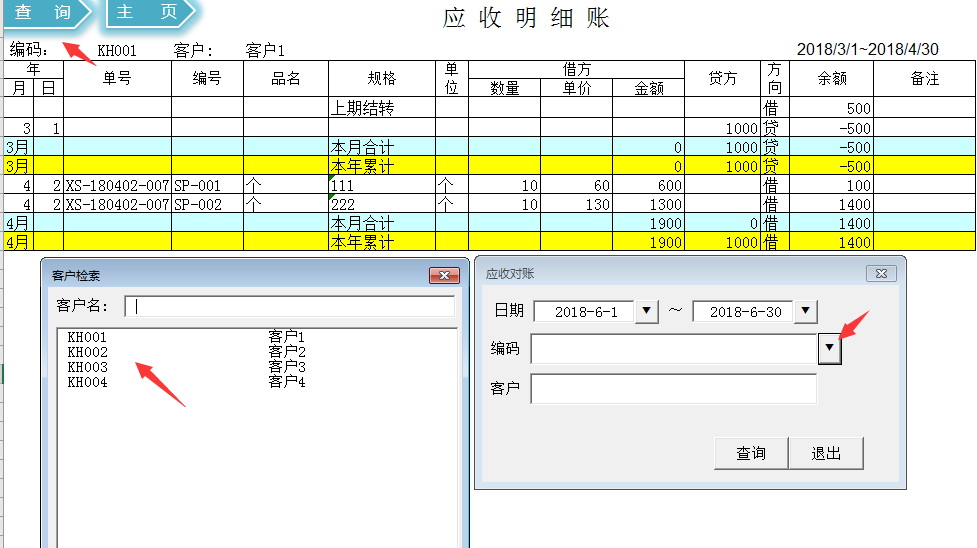Click the 客户1 name in sheet header

tap(265, 50)
